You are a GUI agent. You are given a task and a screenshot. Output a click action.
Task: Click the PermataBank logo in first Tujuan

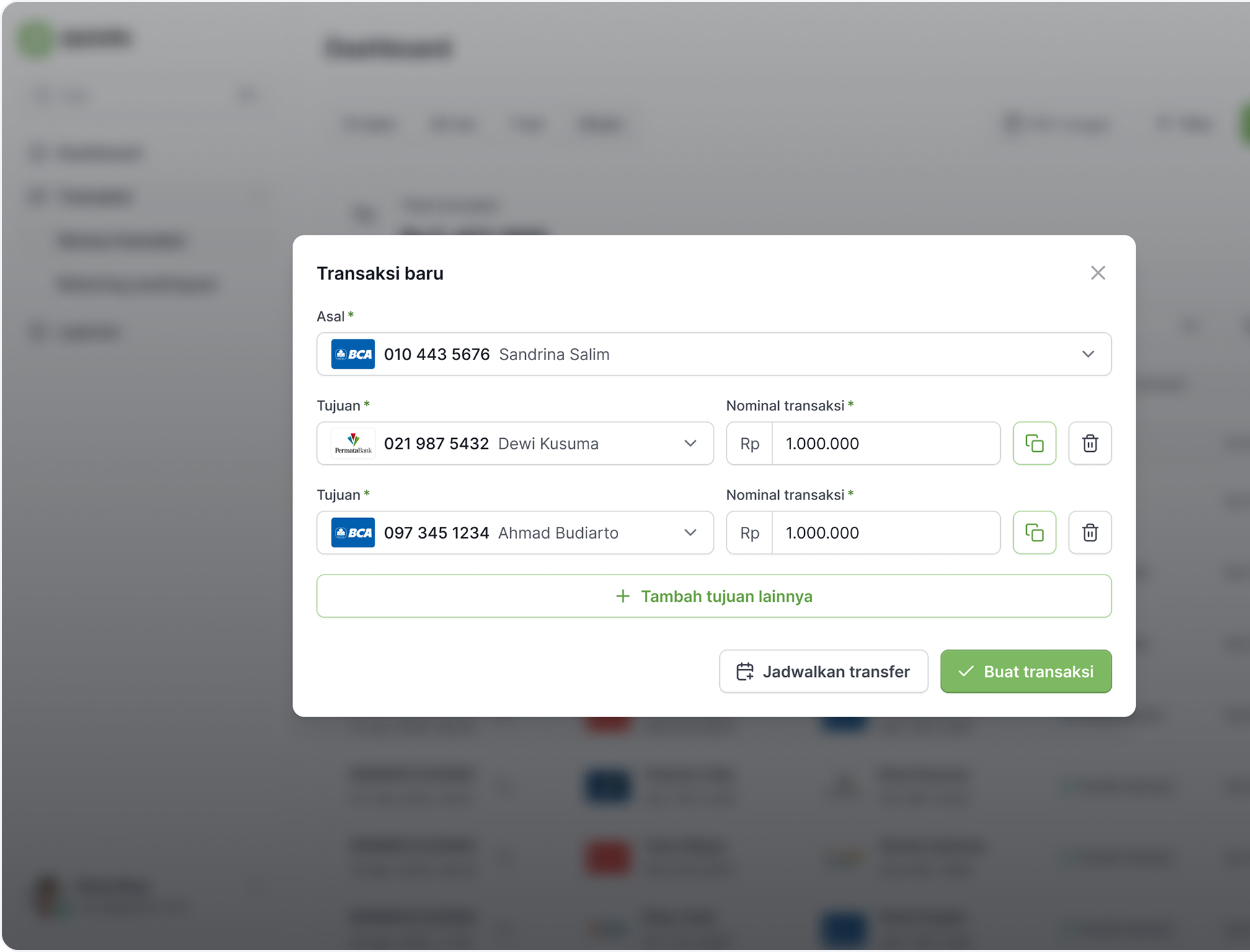click(353, 443)
